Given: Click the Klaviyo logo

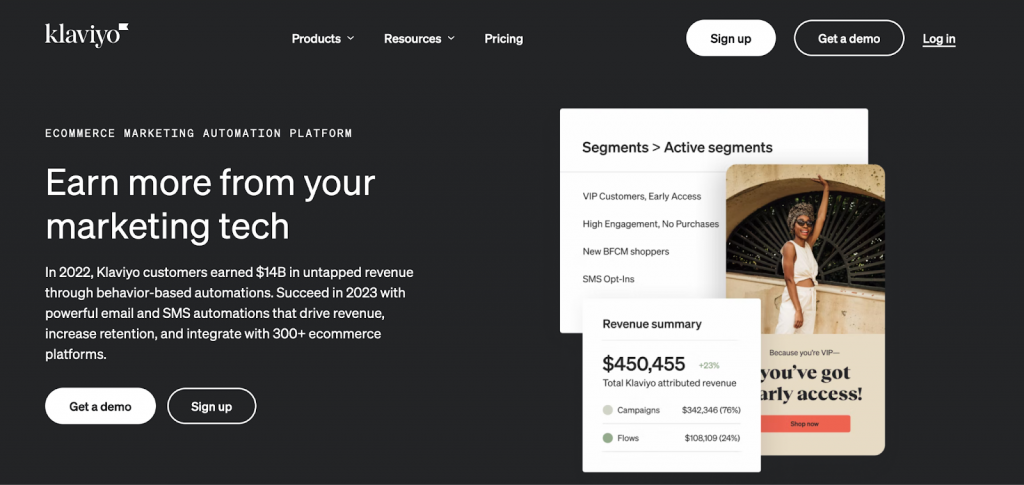Looking at the screenshot, I should [86, 36].
